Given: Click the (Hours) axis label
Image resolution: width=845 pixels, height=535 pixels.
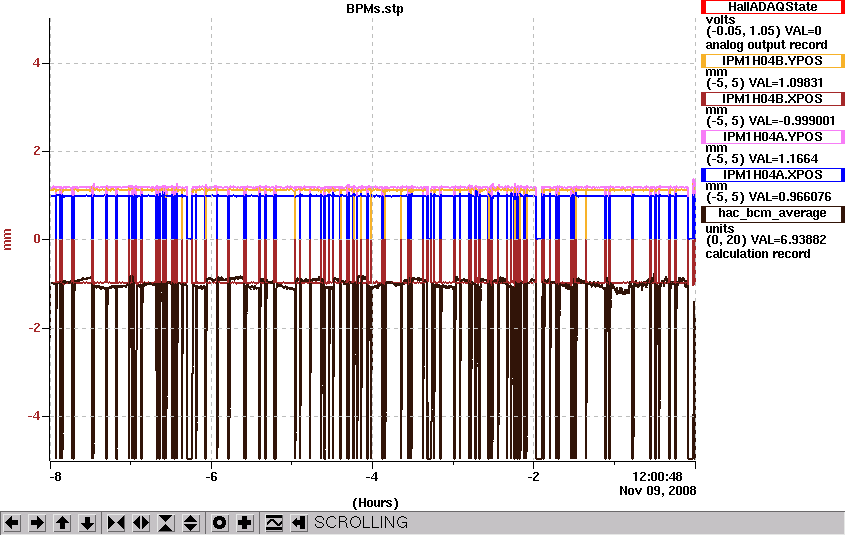Looking at the screenshot, I should click(x=375, y=503).
